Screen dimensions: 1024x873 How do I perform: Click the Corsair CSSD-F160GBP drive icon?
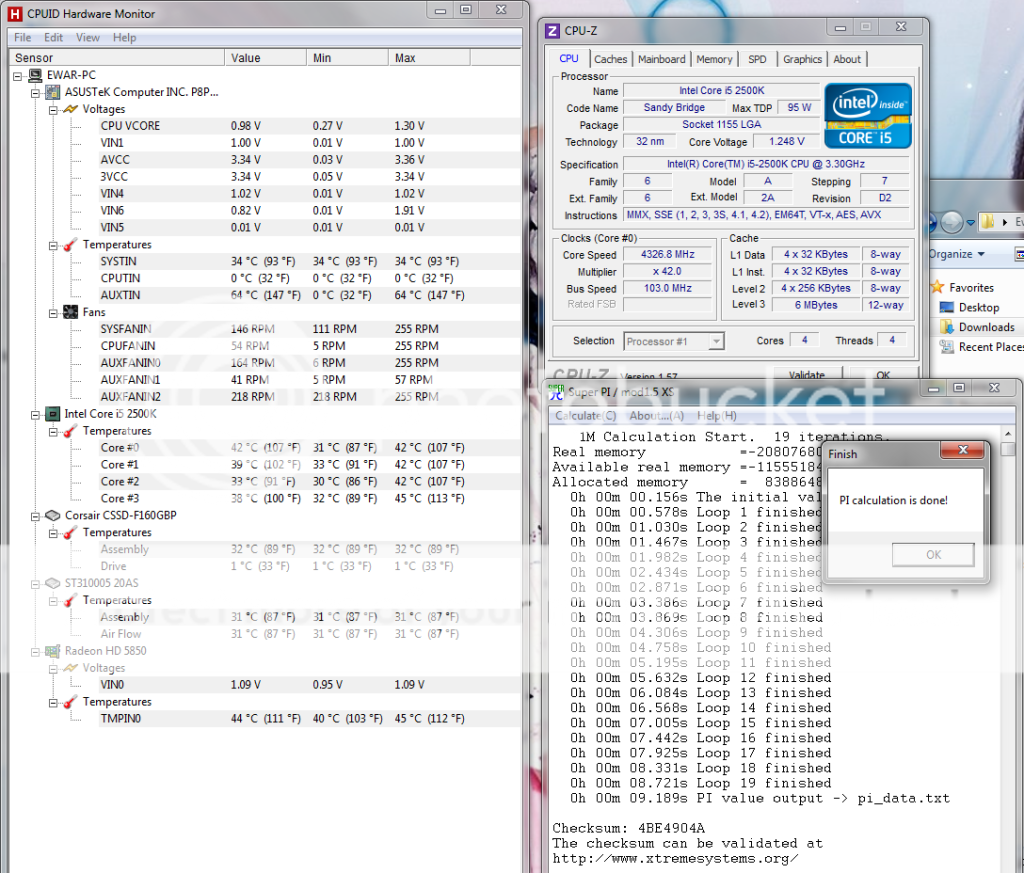52,516
